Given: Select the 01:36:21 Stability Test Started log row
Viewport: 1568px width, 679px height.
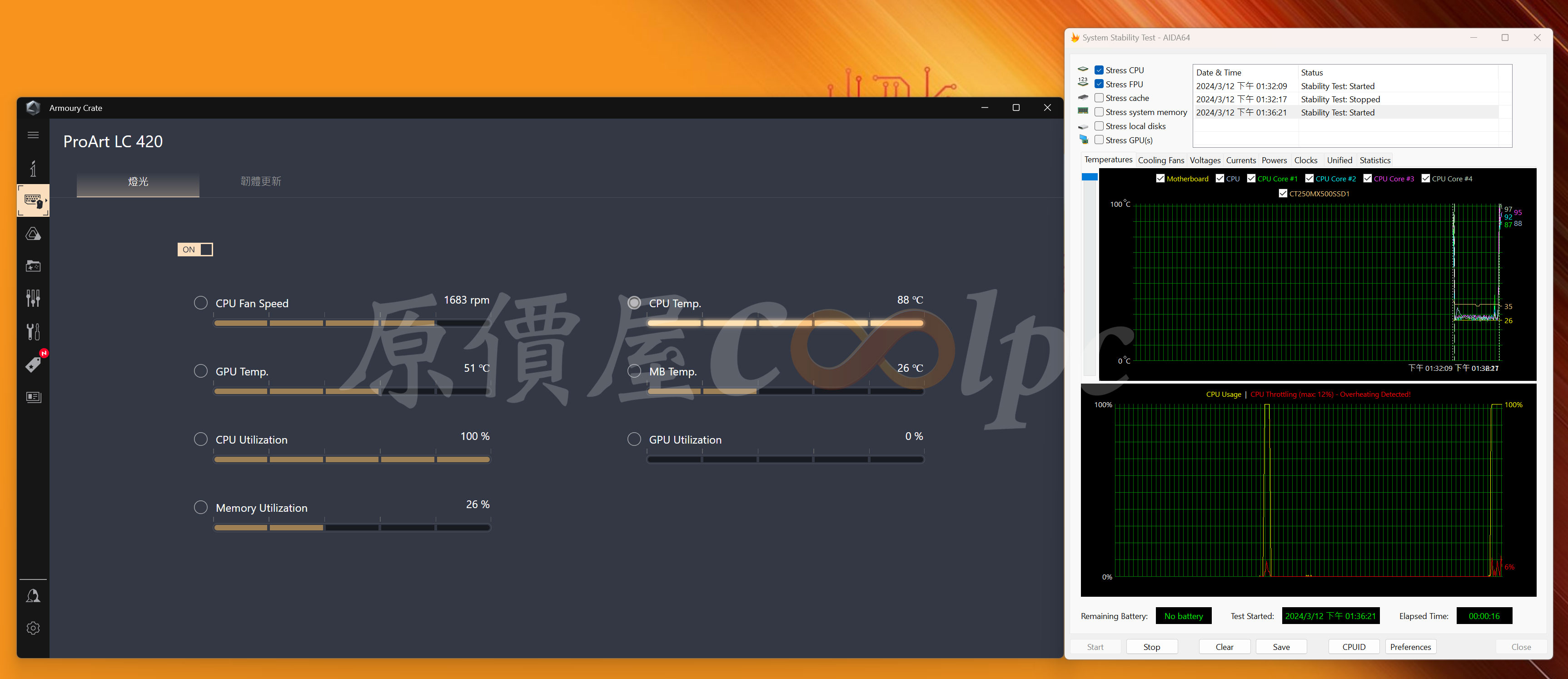Looking at the screenshot, I should 1345,113.
